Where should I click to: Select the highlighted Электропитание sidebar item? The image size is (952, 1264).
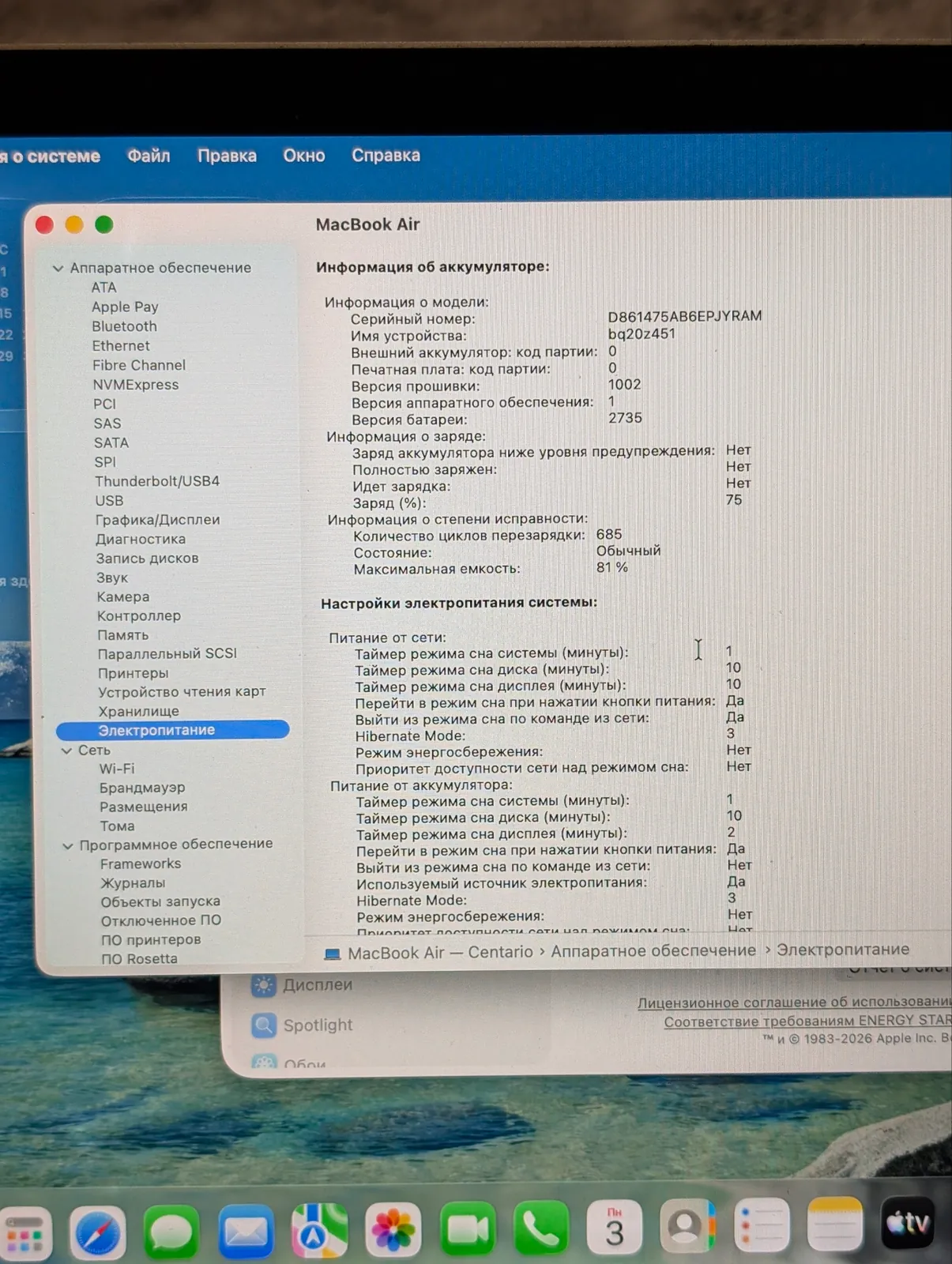pyautogui.click(x=172, y=730)
